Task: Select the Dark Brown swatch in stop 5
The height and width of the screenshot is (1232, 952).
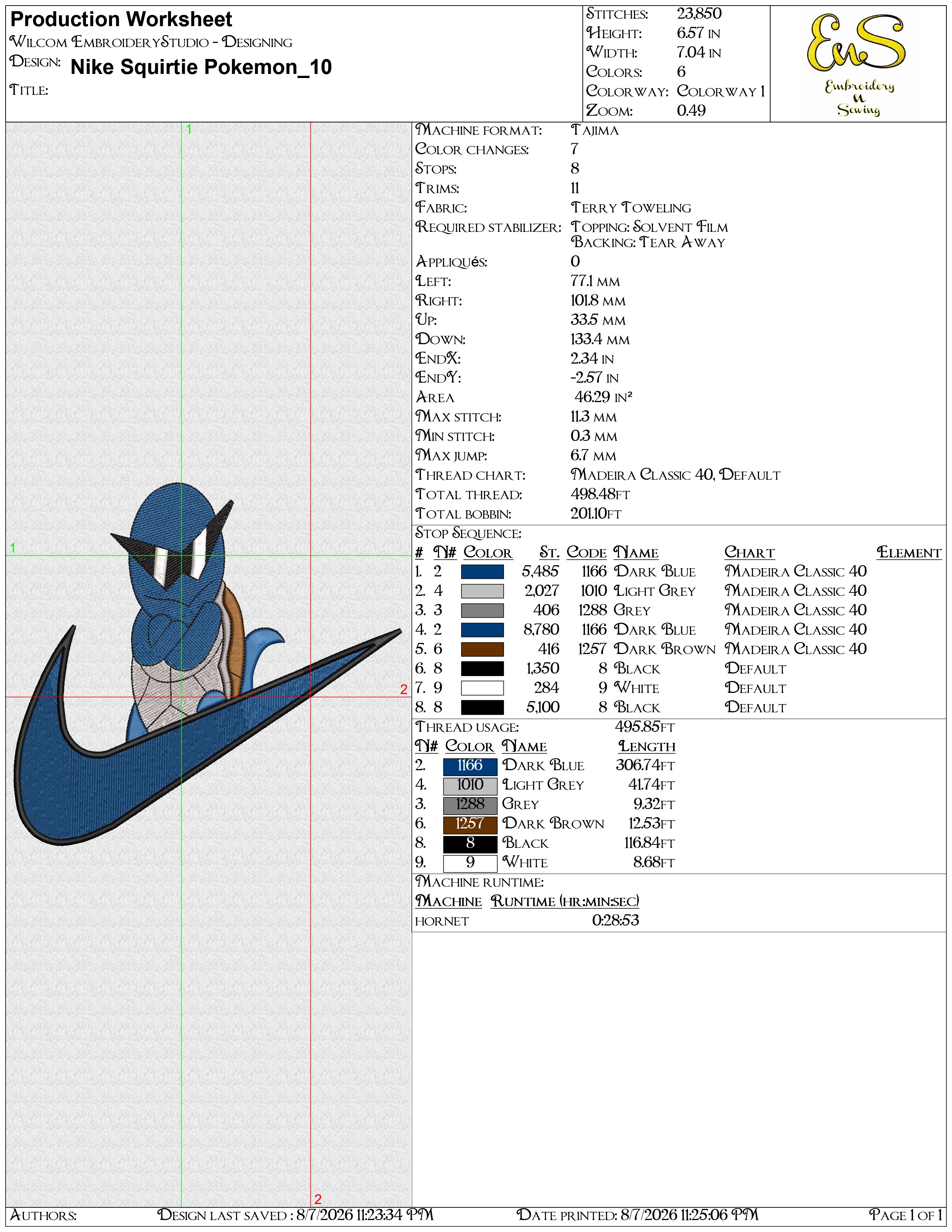Action: point(482,649)
